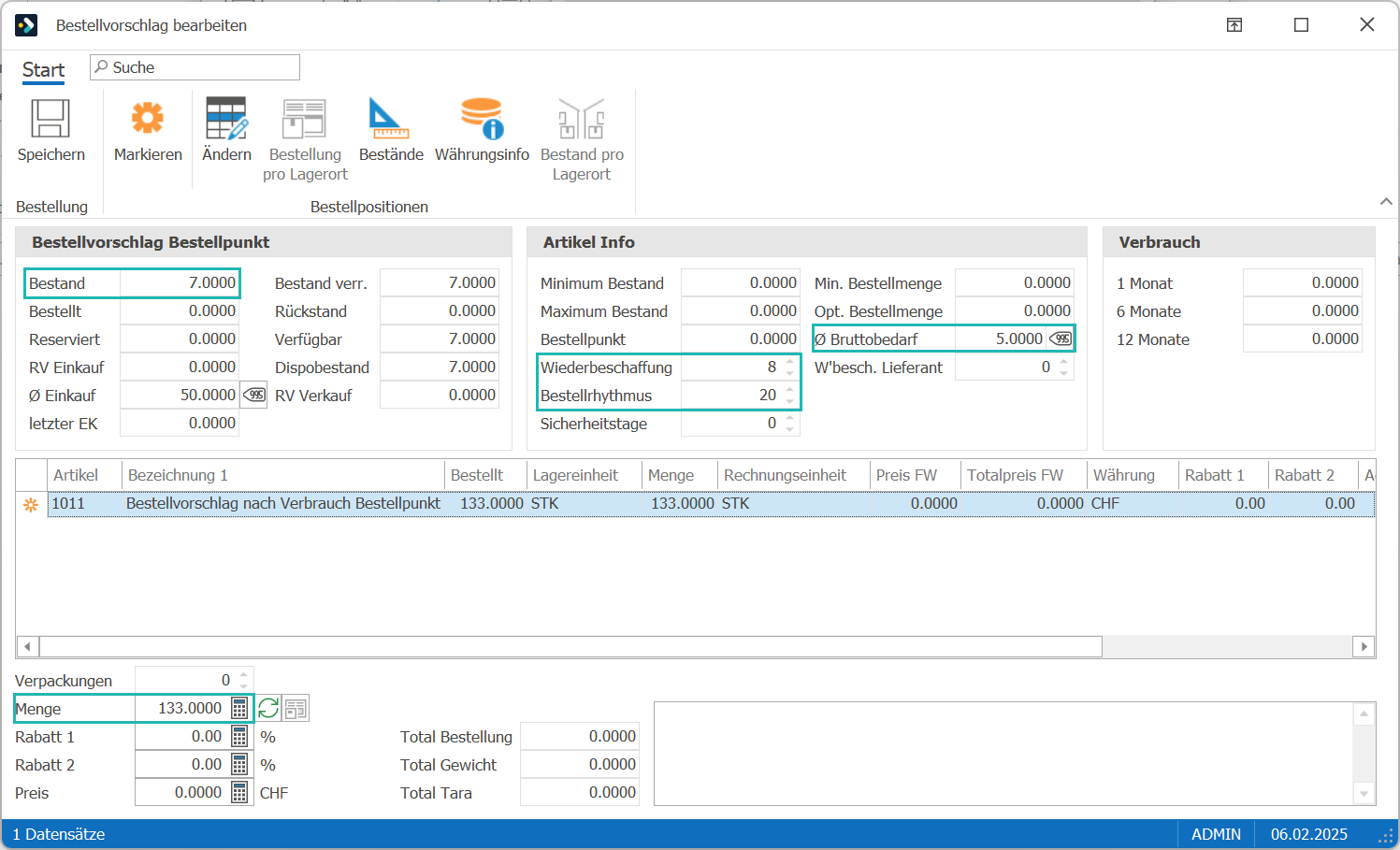
Task: Click the Artikel column header
Action: click(85, 475)
